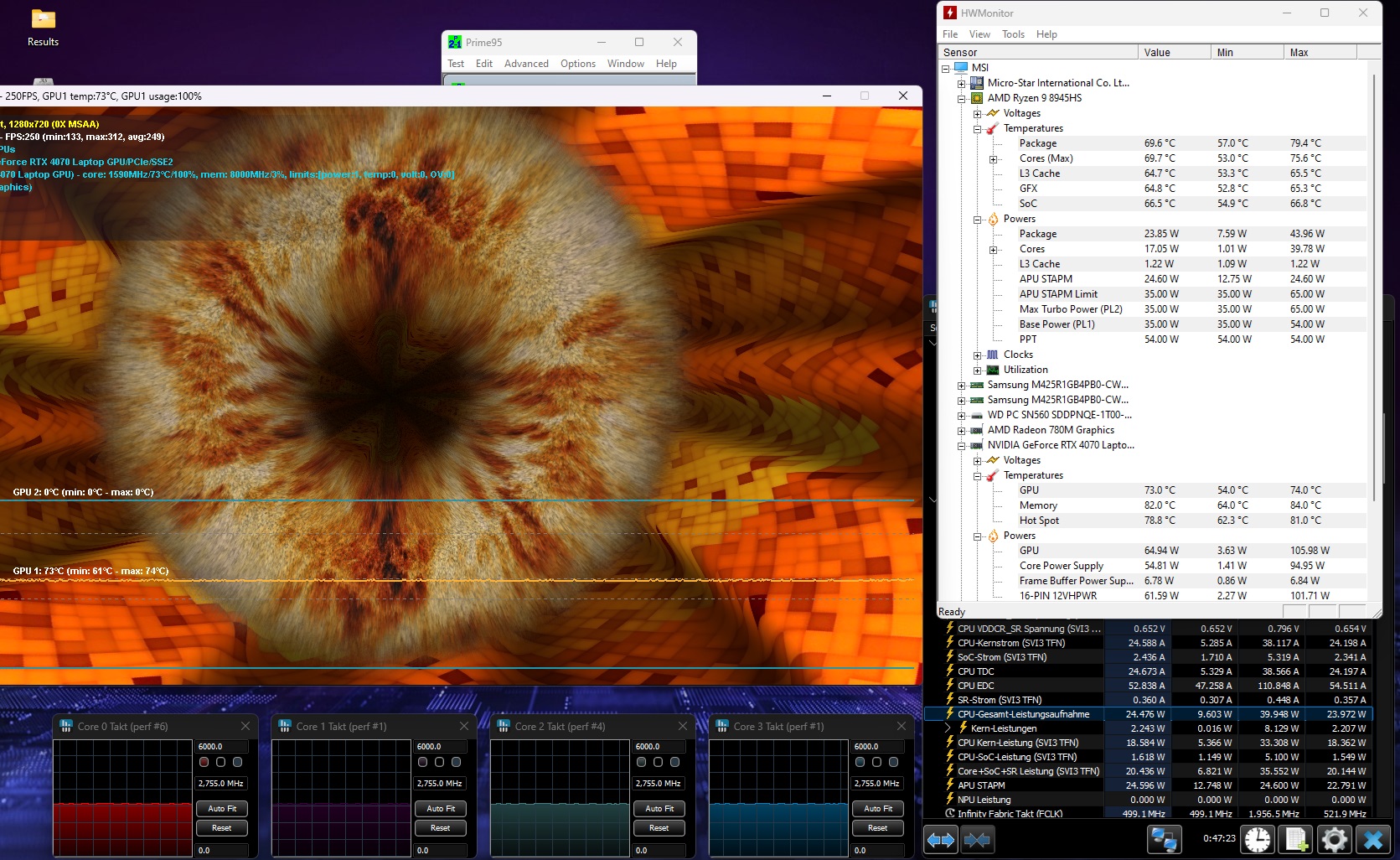Image resolution: width=1400 pixels, height=860 pixels.
Task: Click the HWiNFO collapse arrows icon
Action: (x=977, y=839)
